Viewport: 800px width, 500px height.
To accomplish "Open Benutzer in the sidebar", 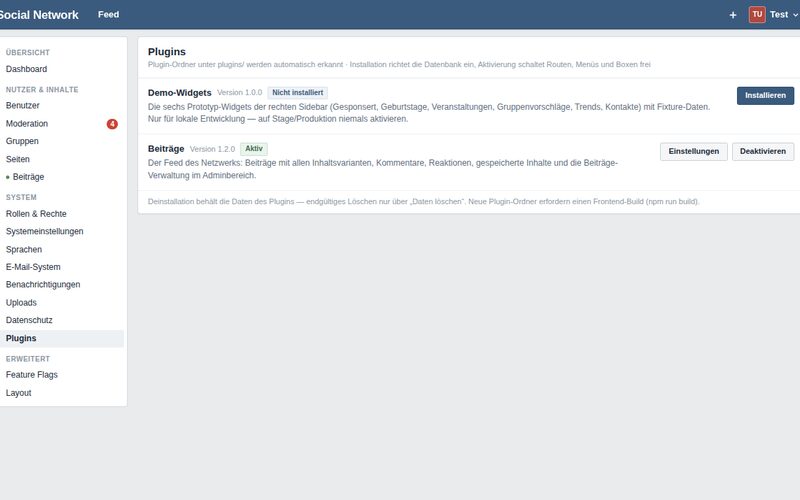I will [22, 105].
